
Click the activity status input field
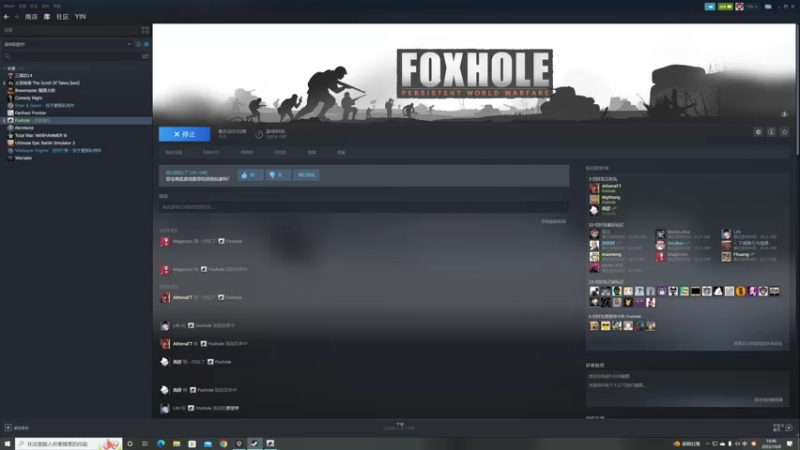364,207
